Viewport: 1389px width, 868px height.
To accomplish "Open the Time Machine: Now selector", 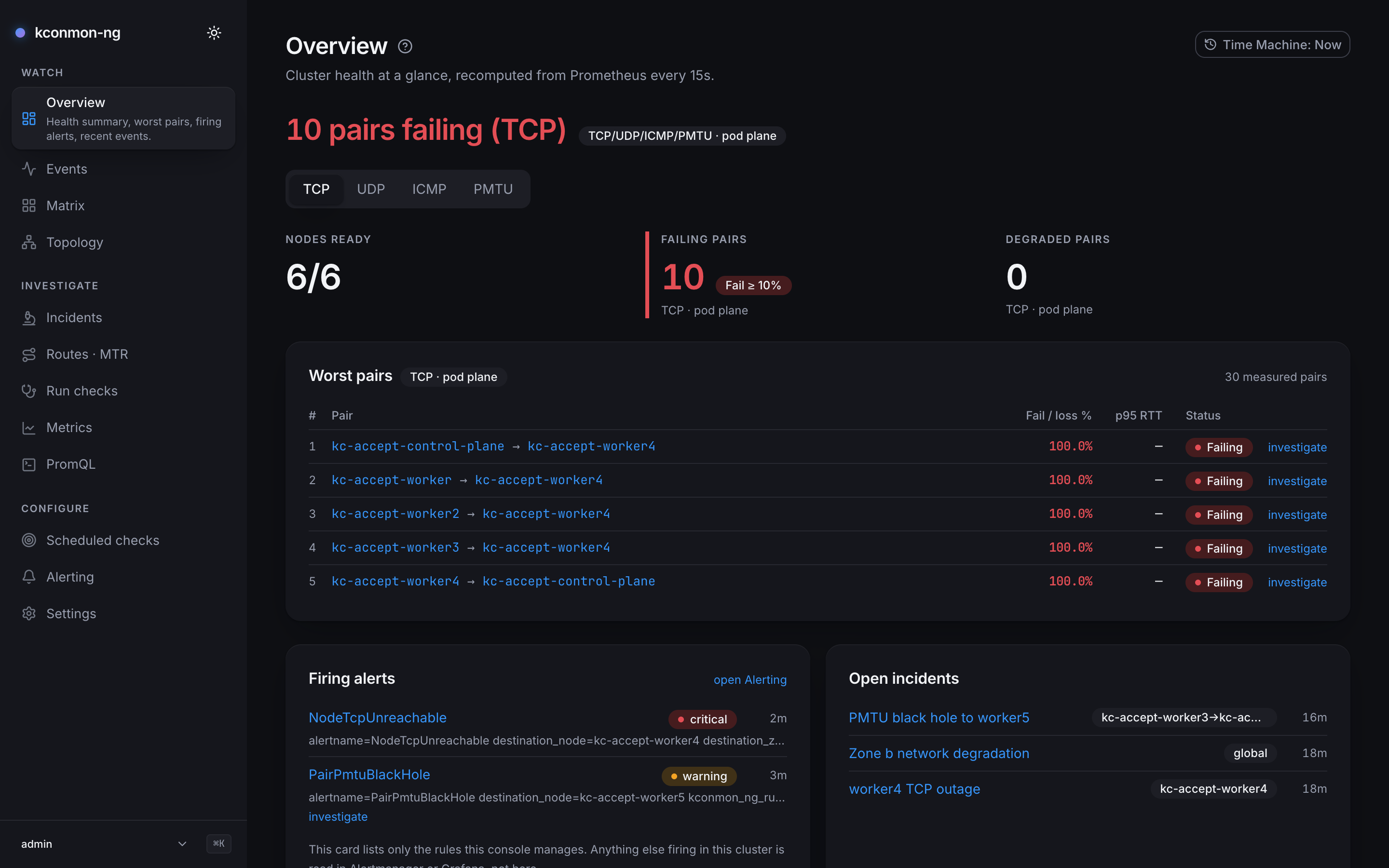I will coord(1272,45).
